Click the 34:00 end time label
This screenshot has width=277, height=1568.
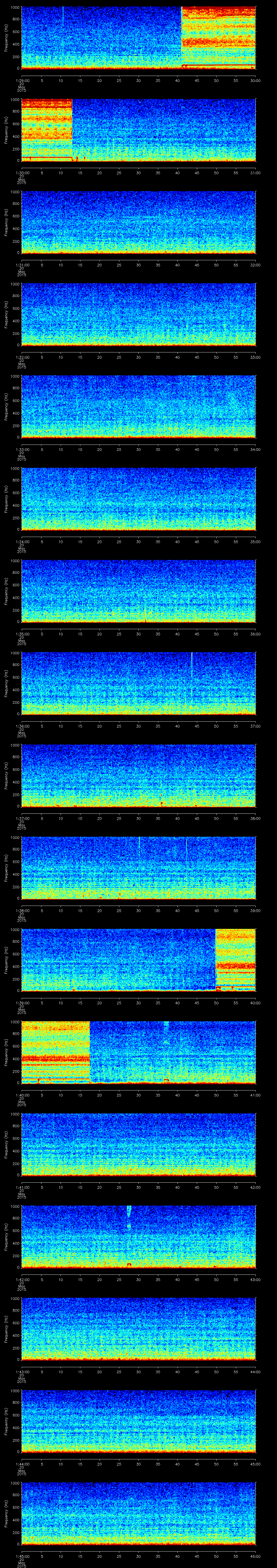[255, 449]
